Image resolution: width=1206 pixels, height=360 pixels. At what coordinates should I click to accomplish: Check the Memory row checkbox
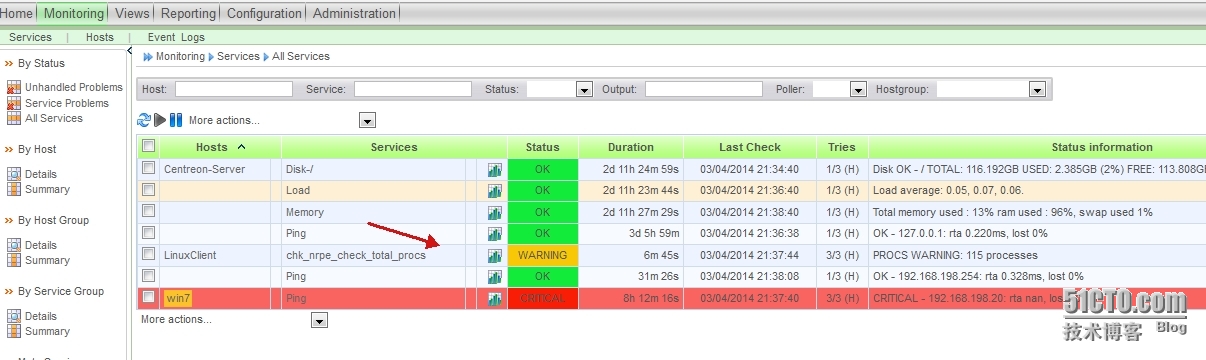click(x=148, y=211)
